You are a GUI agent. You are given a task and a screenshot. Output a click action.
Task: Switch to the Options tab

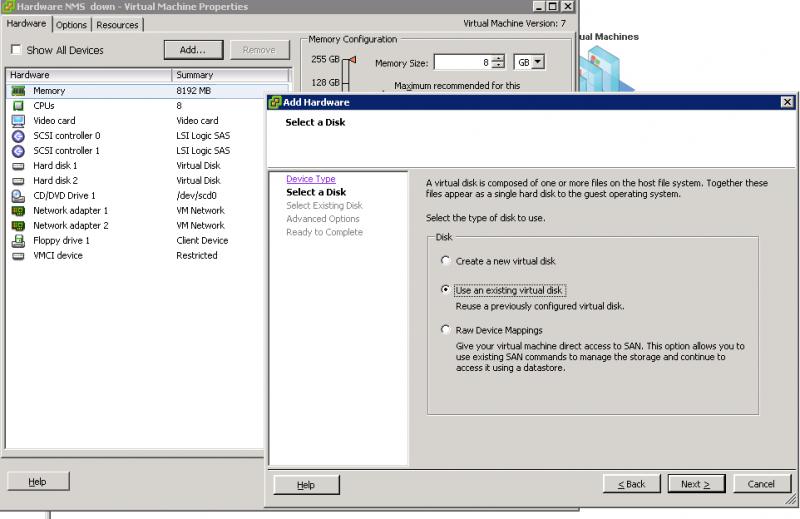71,25
